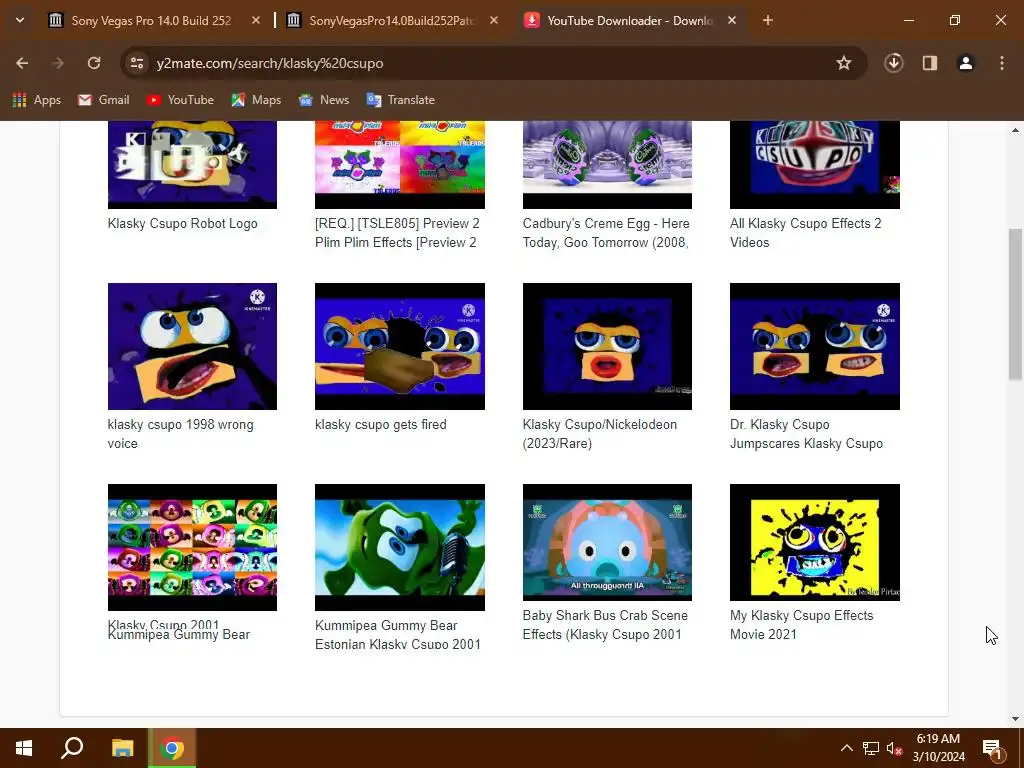Screen dimensions: 1024x768
Task: Open the notification center icon
Action: [993, 748]
